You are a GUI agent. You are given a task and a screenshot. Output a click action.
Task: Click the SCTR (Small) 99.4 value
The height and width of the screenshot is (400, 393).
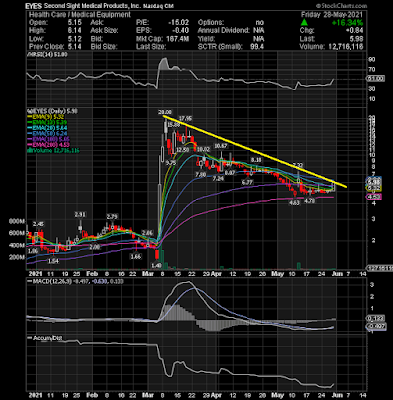(257, 47)
